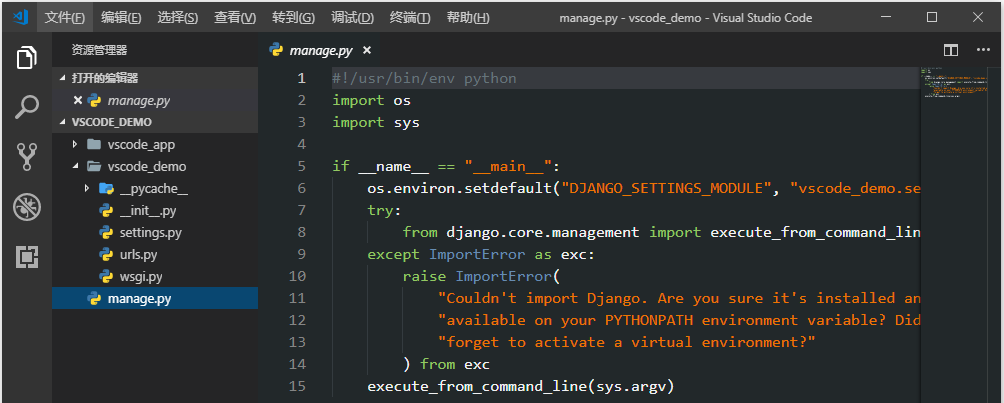Close the manage.py editor tab
This screenshot has height=403, width=1004.
366,50
